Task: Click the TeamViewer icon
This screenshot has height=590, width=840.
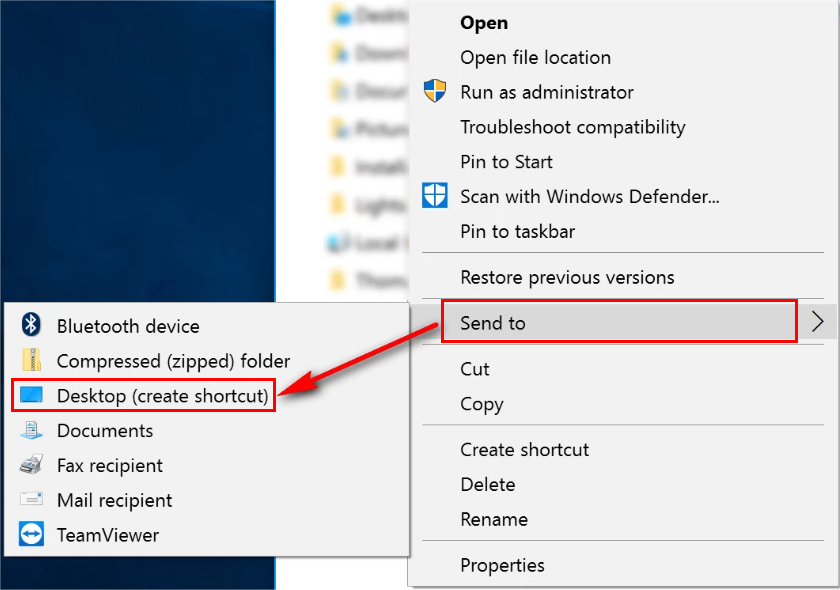Action: pyautogui.click(x=31, y=534)
